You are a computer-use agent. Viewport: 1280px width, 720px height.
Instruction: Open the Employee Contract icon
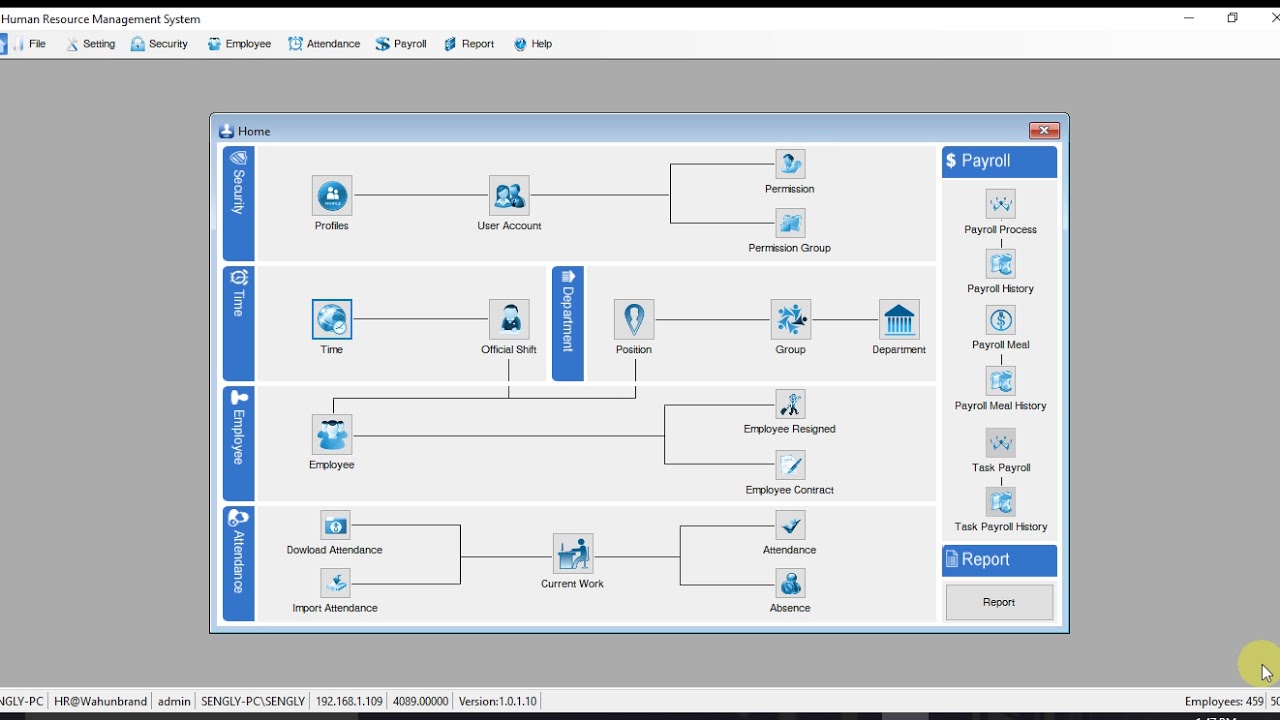[790, 465]
